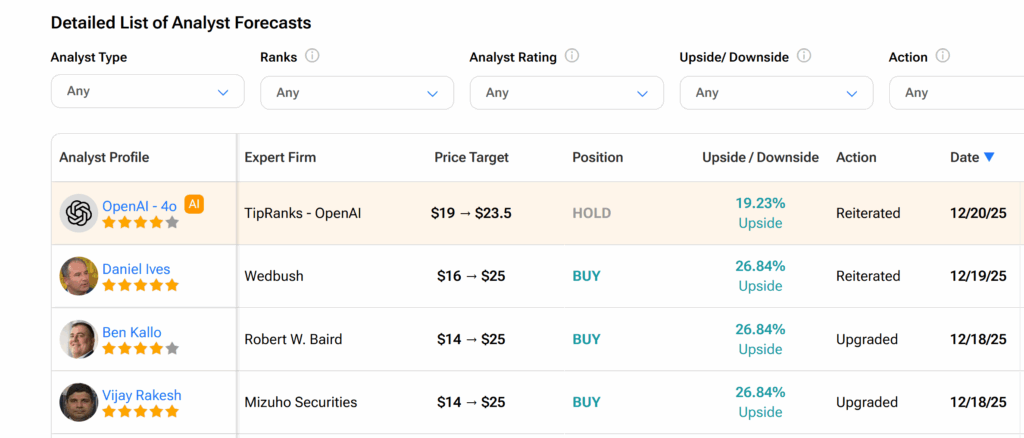The width and height of the screenshot is (1024, 438).
Task: Expand the Ranks filter dropdown
Action: pos(356,93)
